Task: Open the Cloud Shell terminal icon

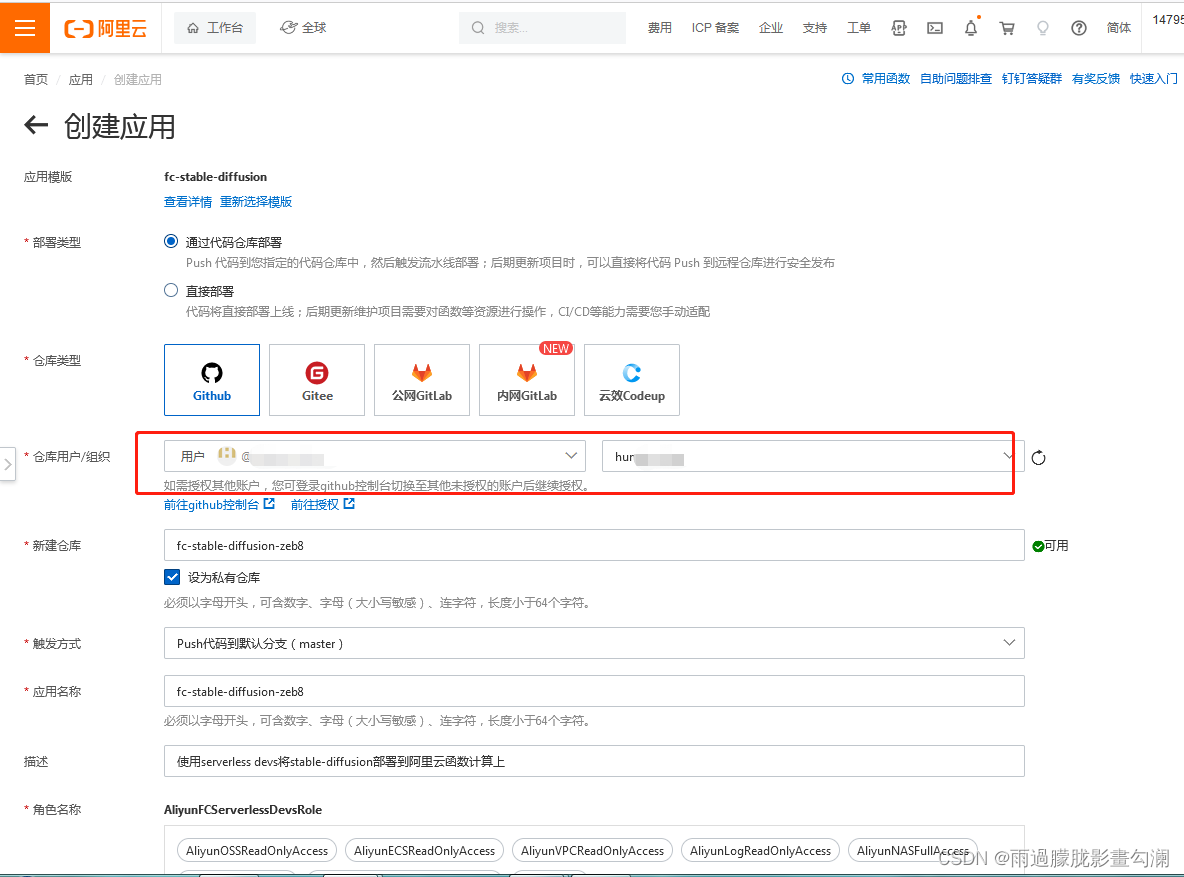Action: pyautogui.click(x=935, y=28)
